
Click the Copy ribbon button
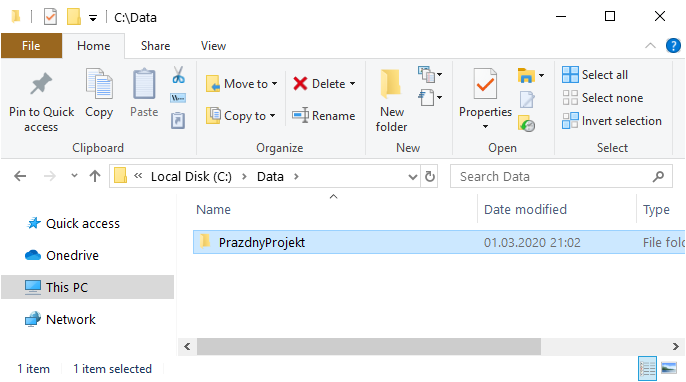point(99,93)
